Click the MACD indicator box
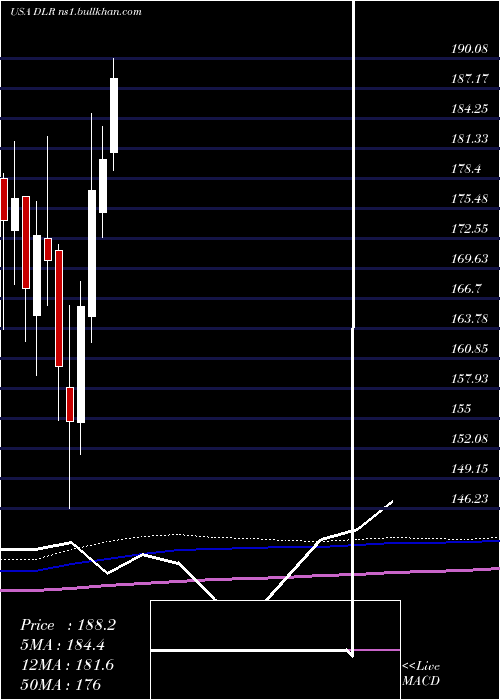Screen dimensions: 500x700 point(275,650)
